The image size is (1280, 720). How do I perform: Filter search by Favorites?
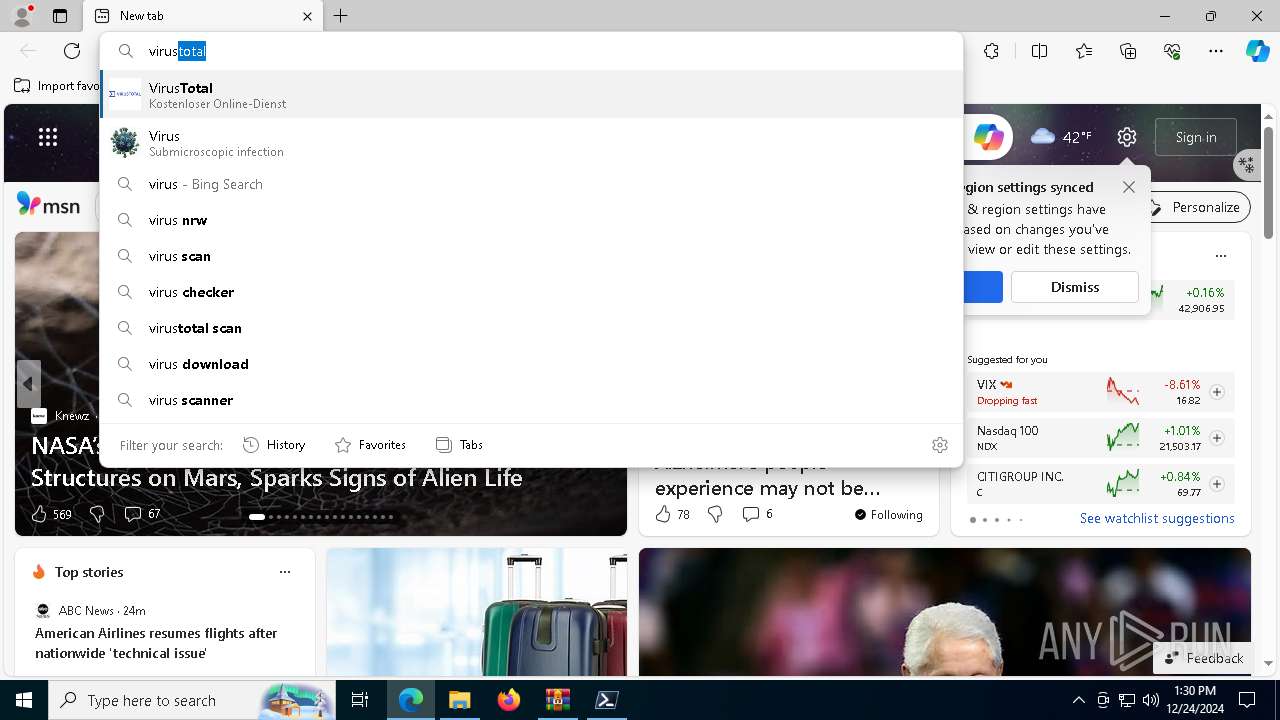pos(370,445)
